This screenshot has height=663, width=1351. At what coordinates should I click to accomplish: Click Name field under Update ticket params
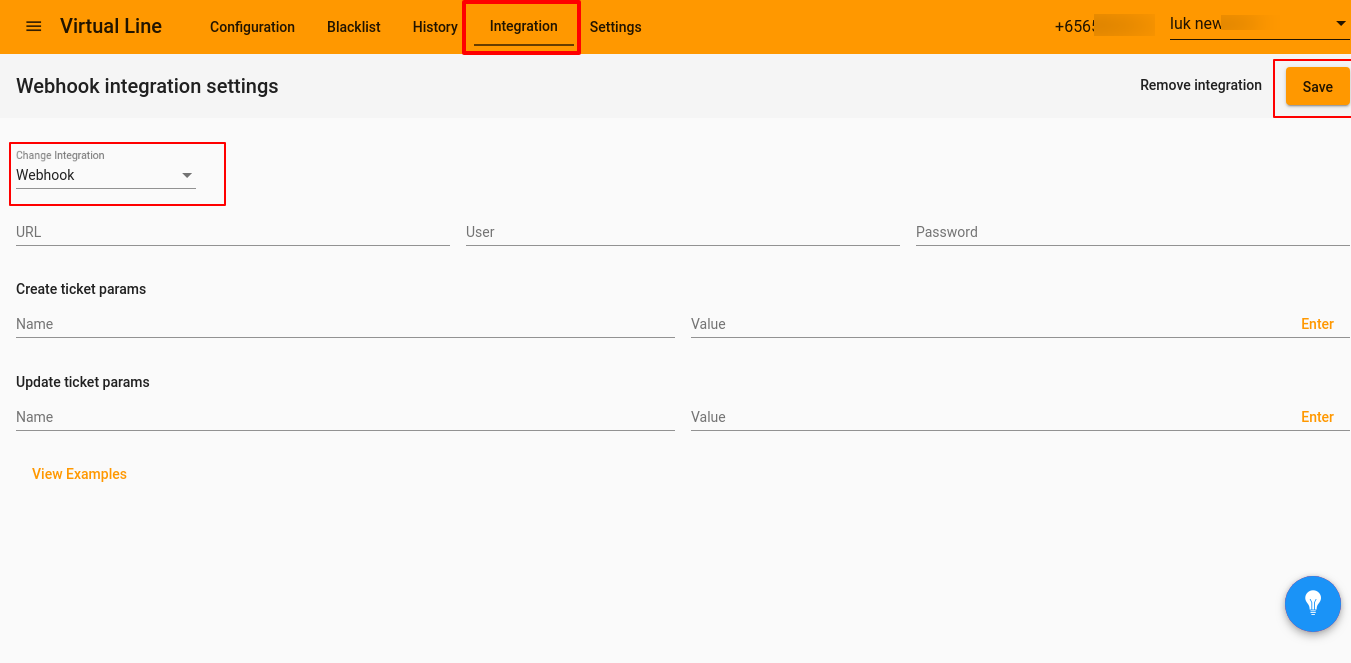[x=345, y=417]
